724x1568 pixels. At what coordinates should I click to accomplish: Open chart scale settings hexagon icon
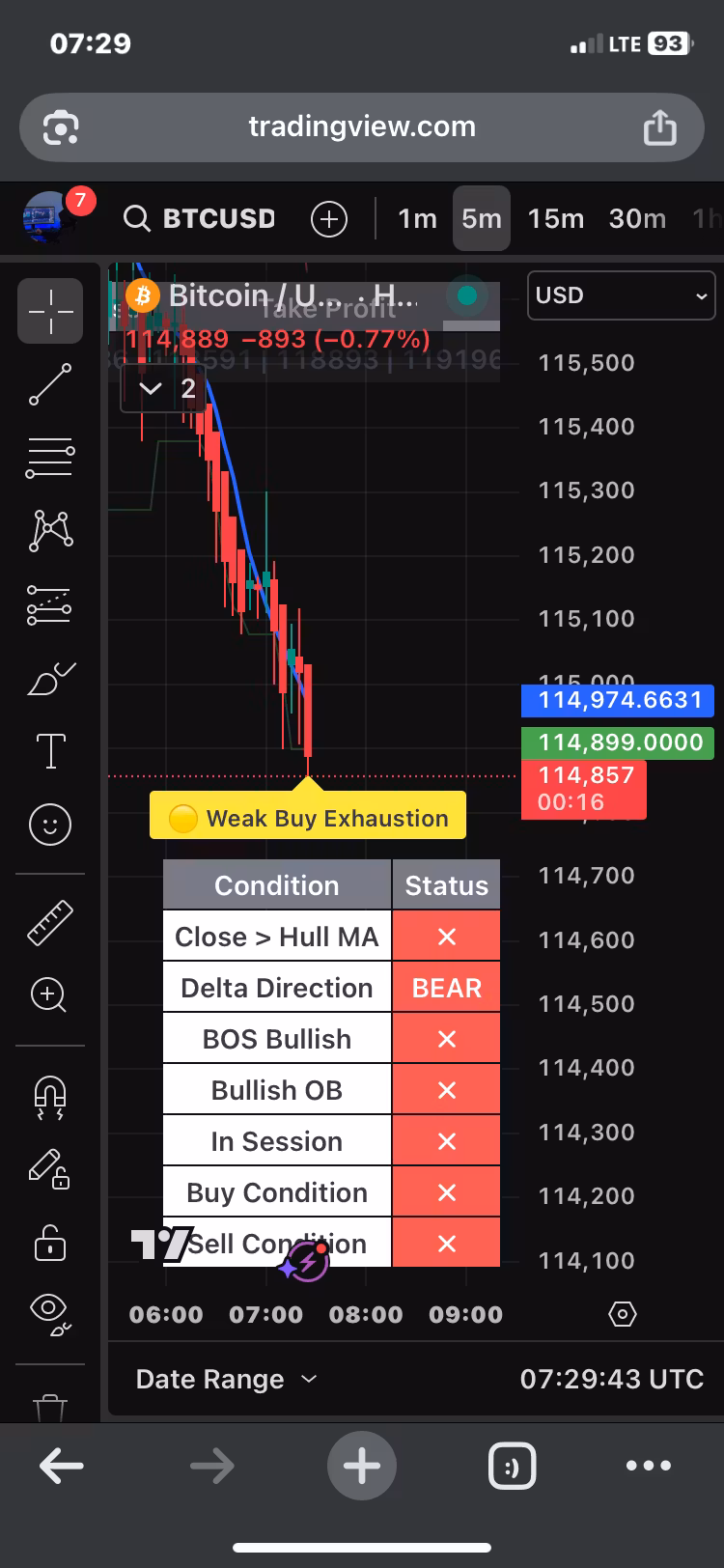point(624,1314)
